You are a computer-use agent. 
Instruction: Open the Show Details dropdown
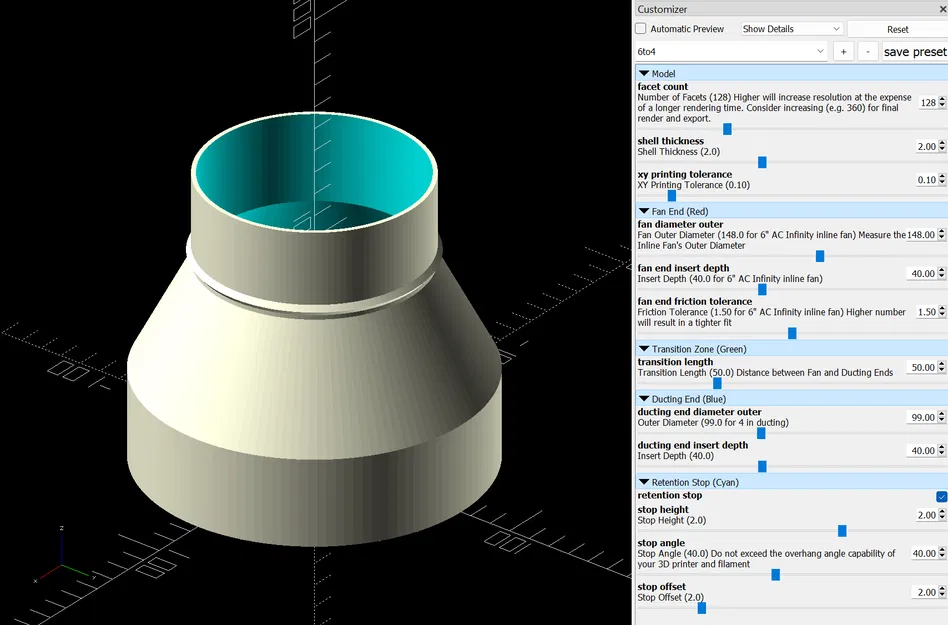[x=790, y=28]
